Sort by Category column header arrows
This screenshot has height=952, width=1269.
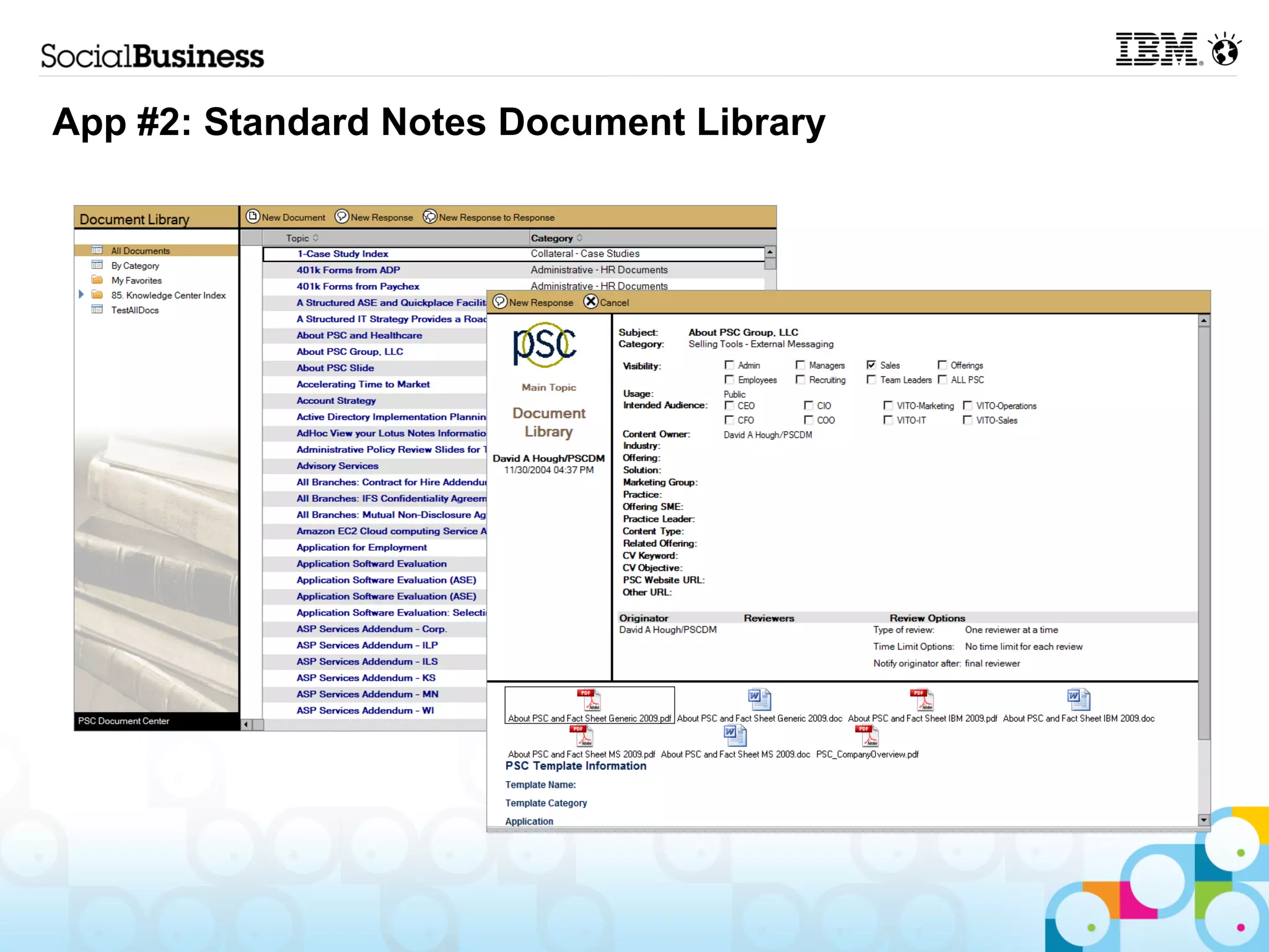pyautogui.click(x=579, y=238)
